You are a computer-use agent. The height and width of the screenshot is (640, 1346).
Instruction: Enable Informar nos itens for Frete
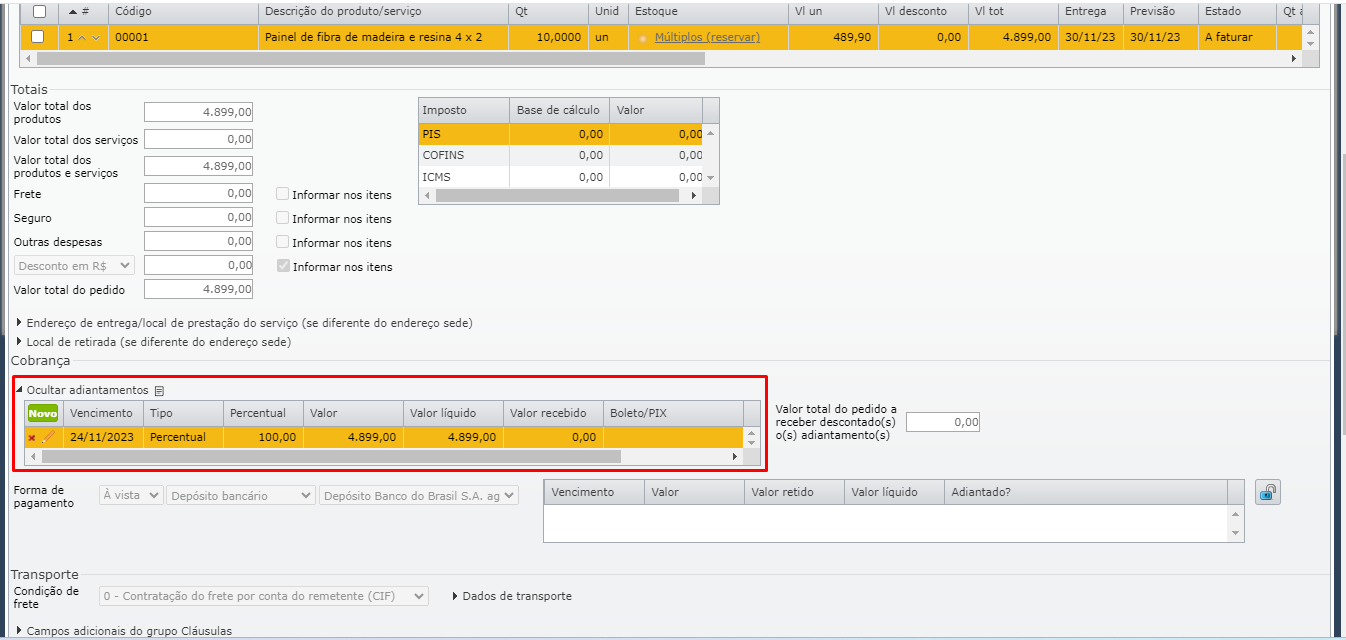click(x=283, y=194)
